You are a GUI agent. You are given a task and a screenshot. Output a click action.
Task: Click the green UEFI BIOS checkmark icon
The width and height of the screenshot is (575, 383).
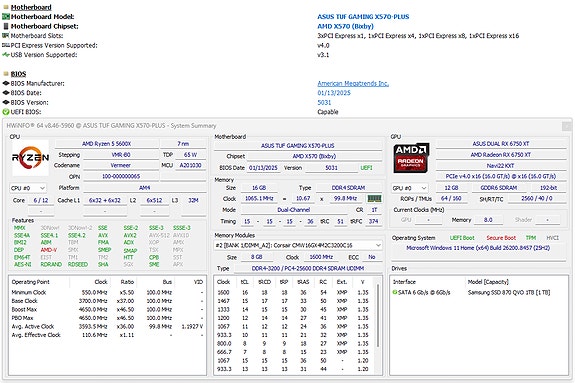(6, 112)
